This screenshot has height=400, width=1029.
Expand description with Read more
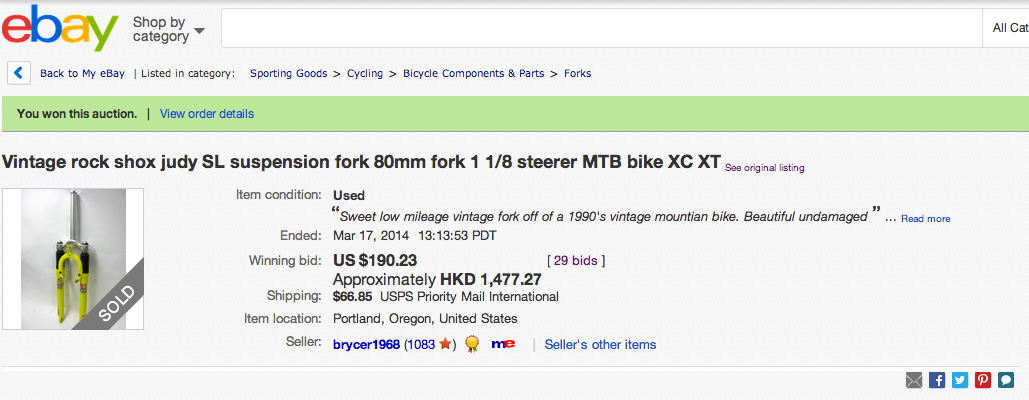(x=925, y=219)
